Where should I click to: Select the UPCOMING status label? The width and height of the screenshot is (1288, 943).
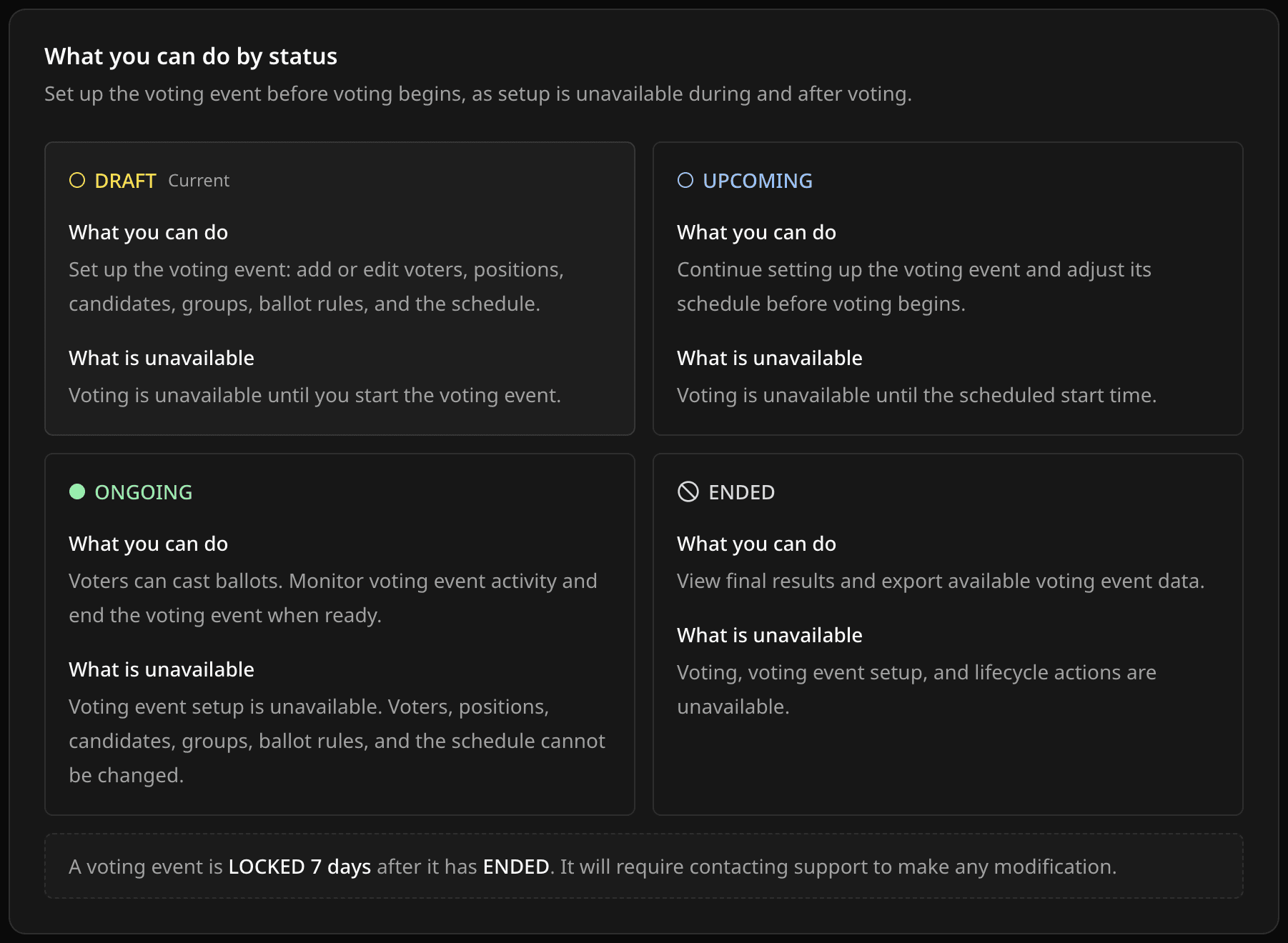(x=758, y=181)
